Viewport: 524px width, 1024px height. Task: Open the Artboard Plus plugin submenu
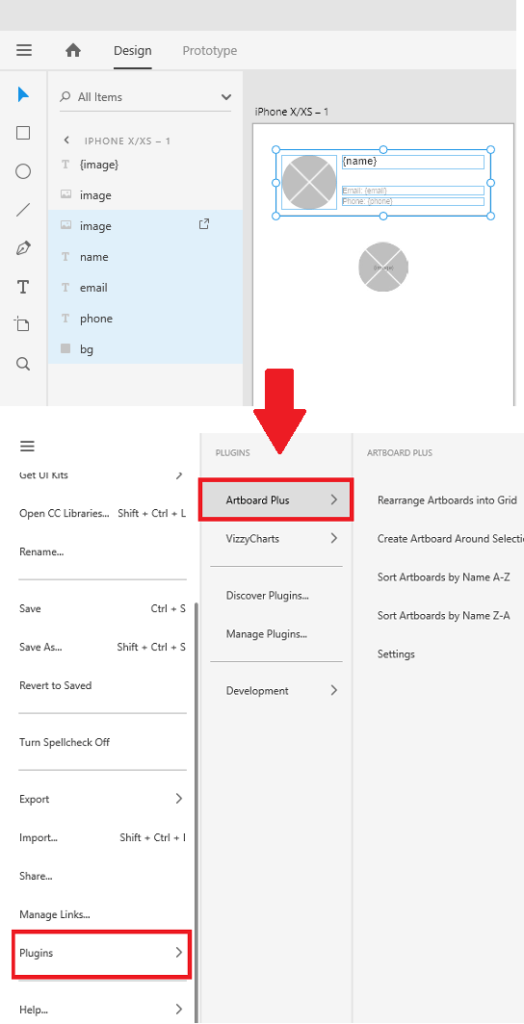point(276,500)
